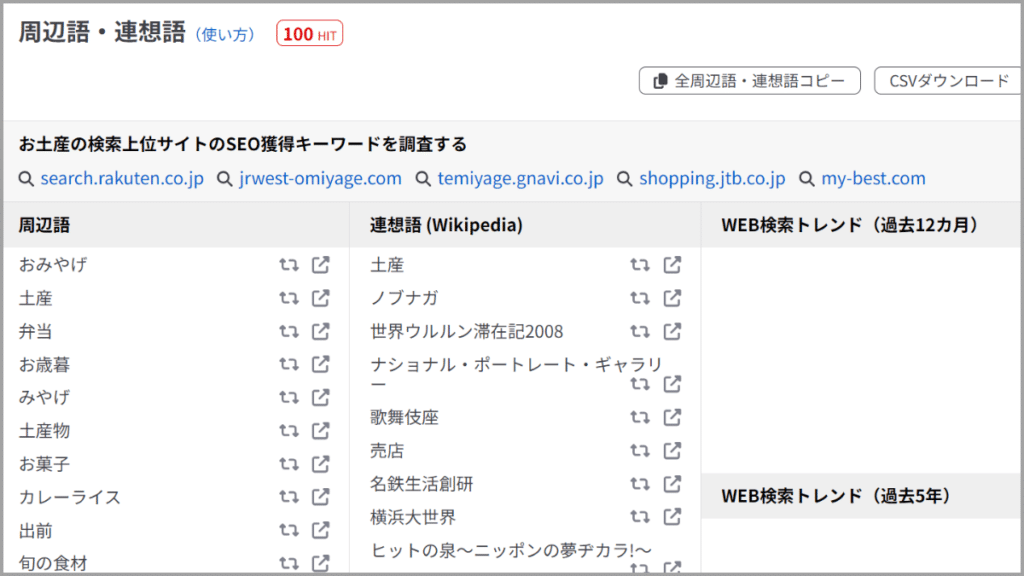Click re-search icon beside 名鉄生活創研
The height and width of the screenshot is (576, 1024).
(x=640, y=484)
